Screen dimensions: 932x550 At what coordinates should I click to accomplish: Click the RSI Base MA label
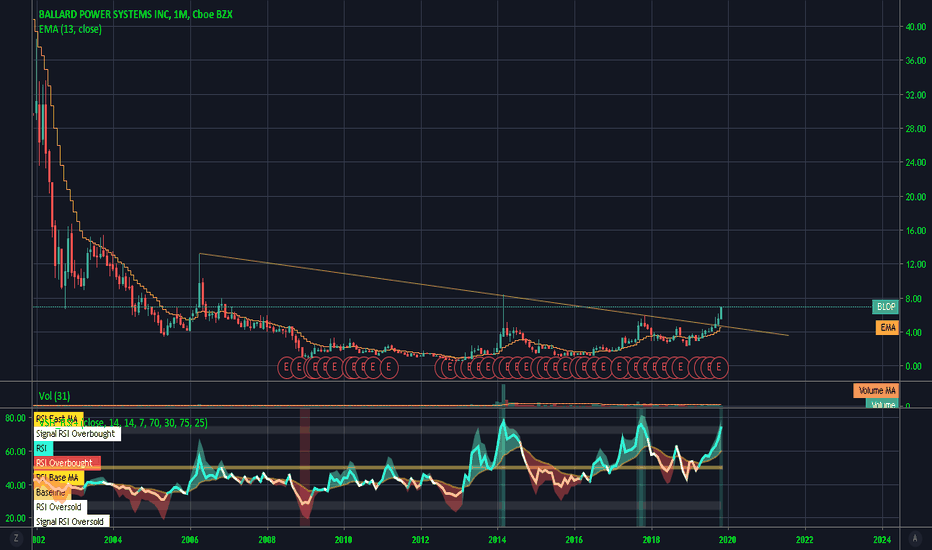pos(58,477)
